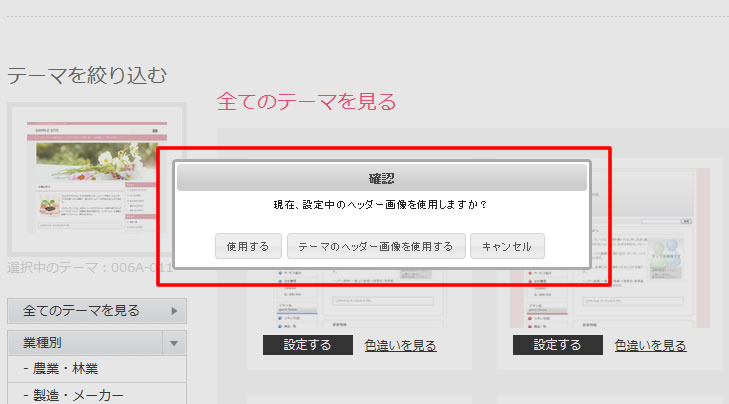This screenshot has width=729, height=404.
Task: Open 色違いを見る link for first theme
Action: (400, 346)
